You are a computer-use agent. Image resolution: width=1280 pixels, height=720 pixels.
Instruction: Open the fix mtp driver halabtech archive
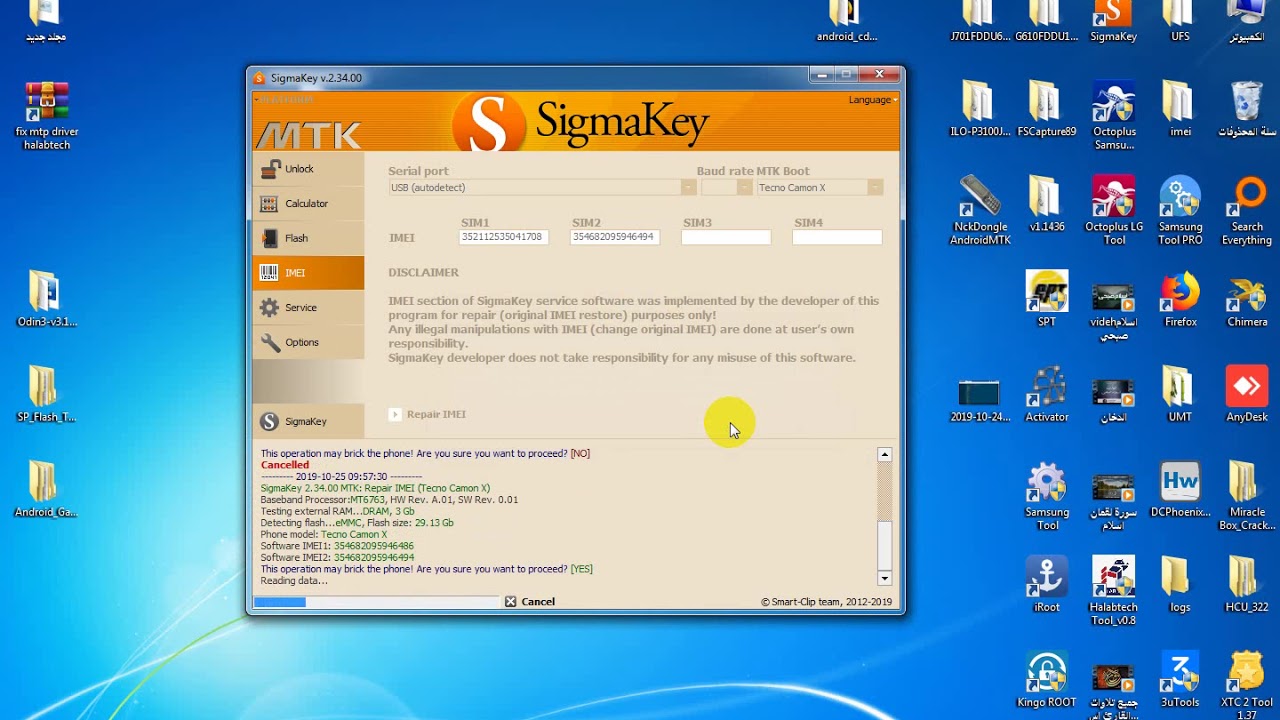[x=47, y=116]
